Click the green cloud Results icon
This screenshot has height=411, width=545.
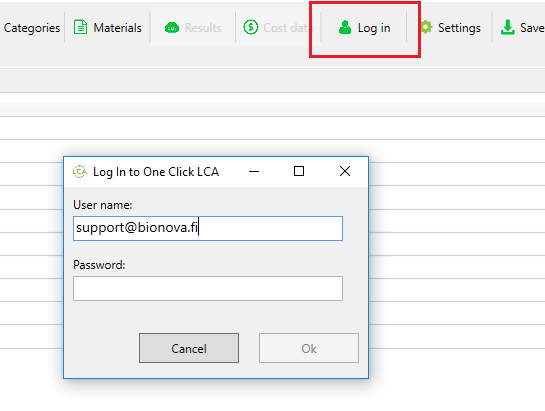(x=172, y=27)
